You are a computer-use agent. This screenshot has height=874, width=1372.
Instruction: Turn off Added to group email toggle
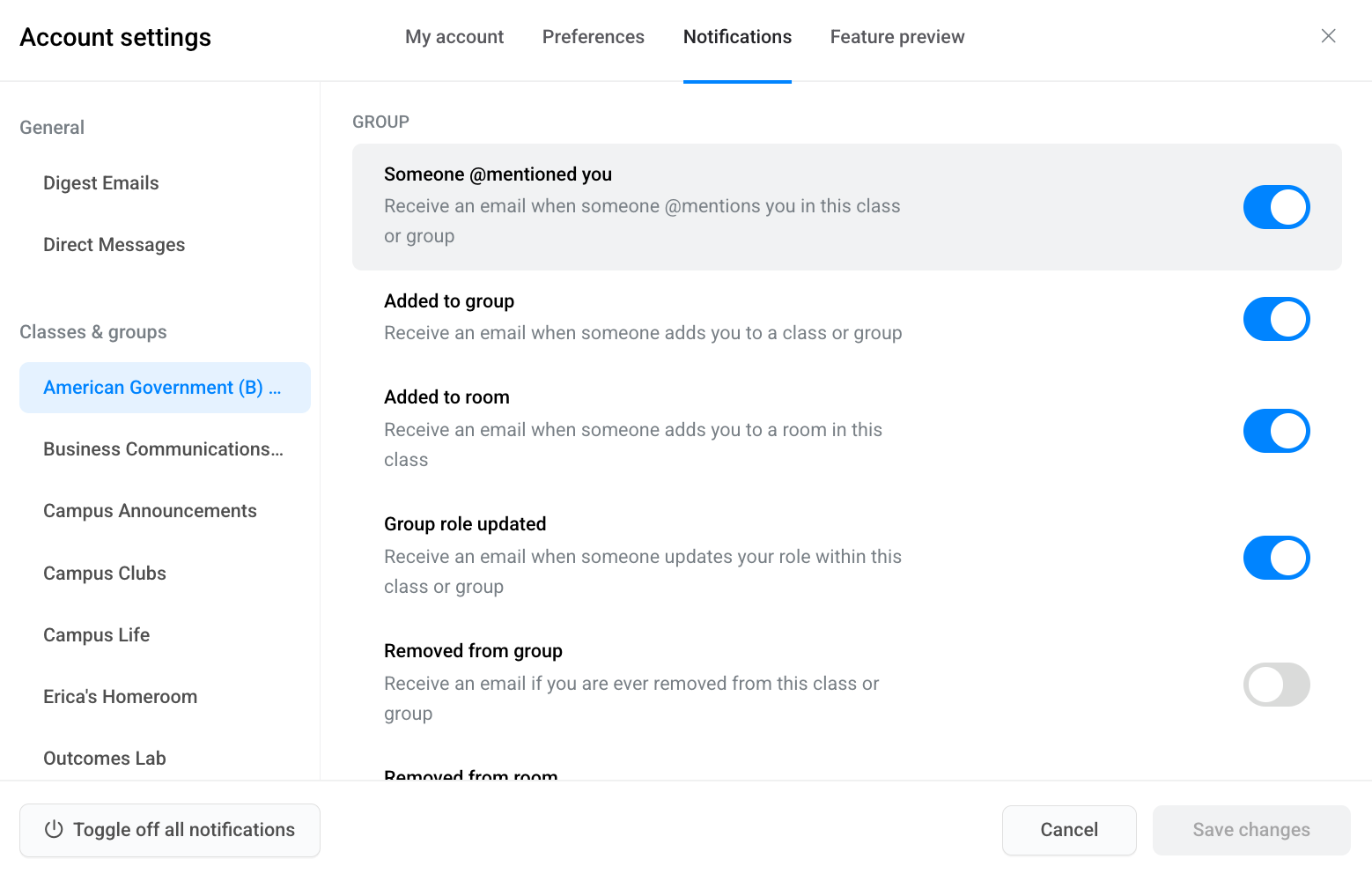point(1276,319)
